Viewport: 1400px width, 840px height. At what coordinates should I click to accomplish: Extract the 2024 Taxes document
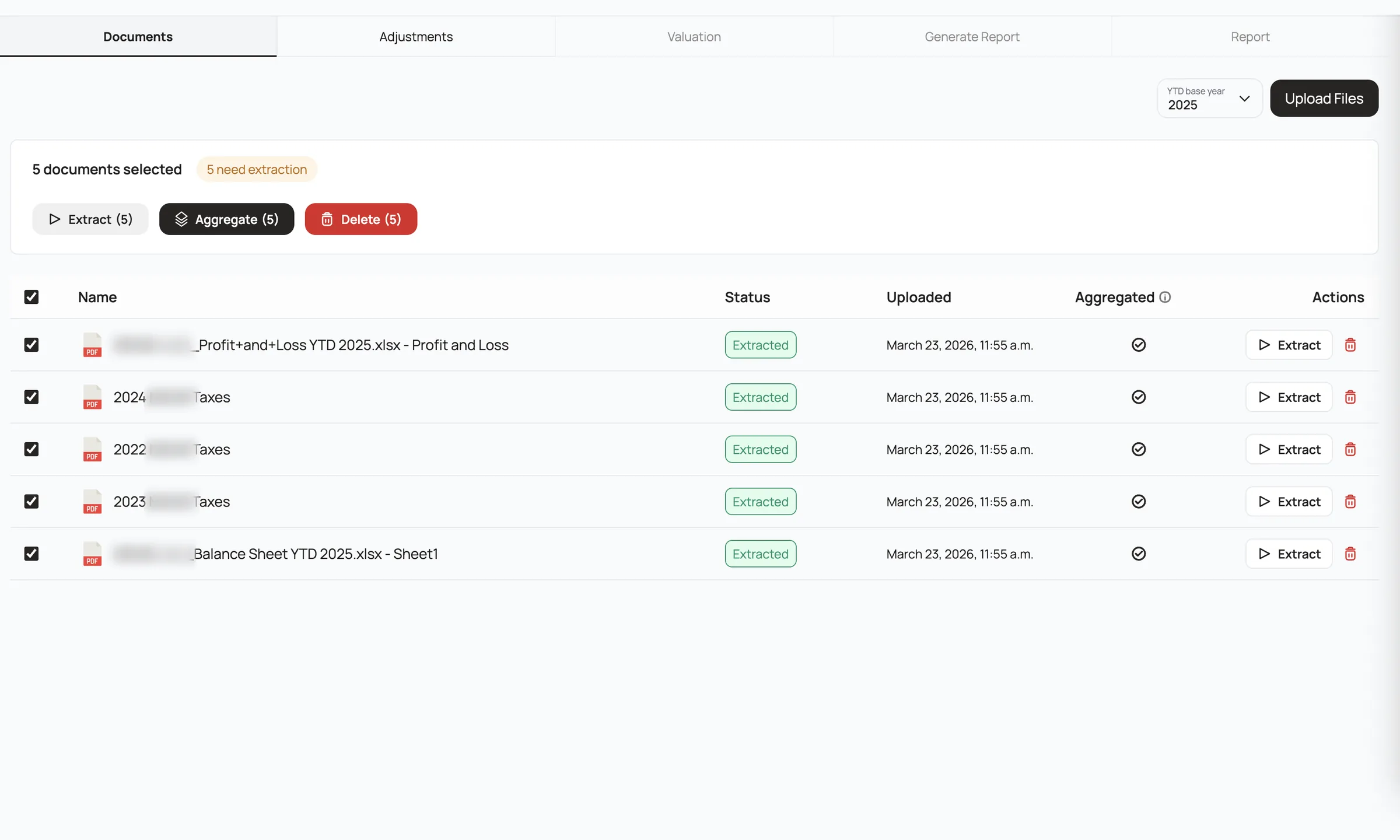click(1289, 397)
